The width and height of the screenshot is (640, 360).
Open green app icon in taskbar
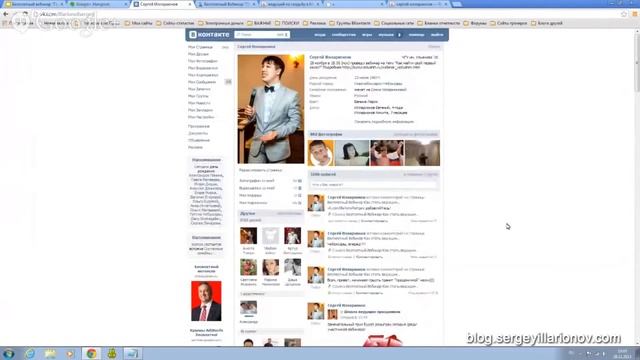112,353
